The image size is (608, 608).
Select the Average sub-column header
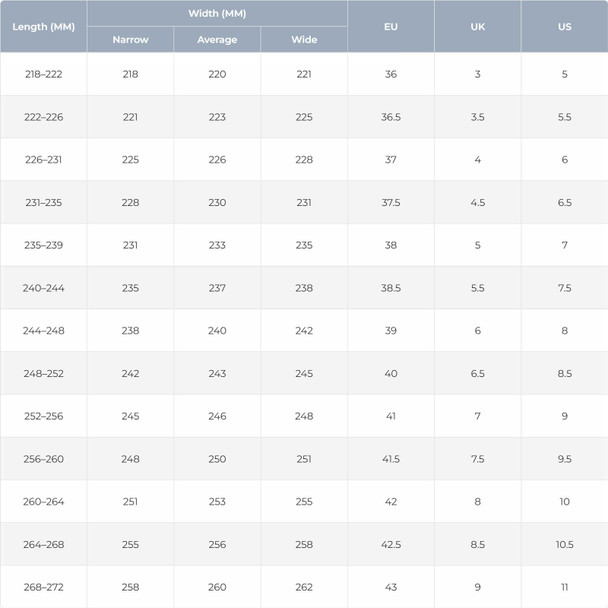[217, 40]
